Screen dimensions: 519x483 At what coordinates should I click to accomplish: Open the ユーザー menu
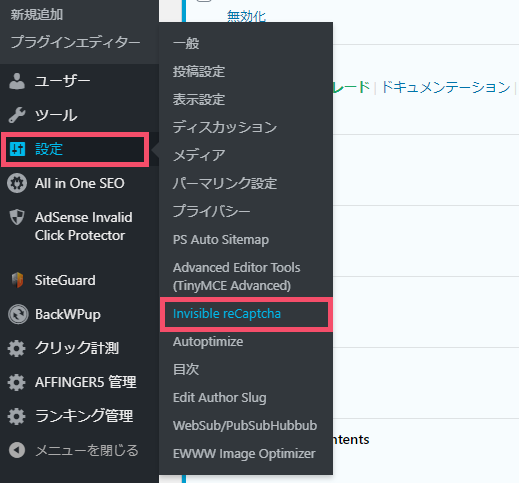[x=63, y=81]
